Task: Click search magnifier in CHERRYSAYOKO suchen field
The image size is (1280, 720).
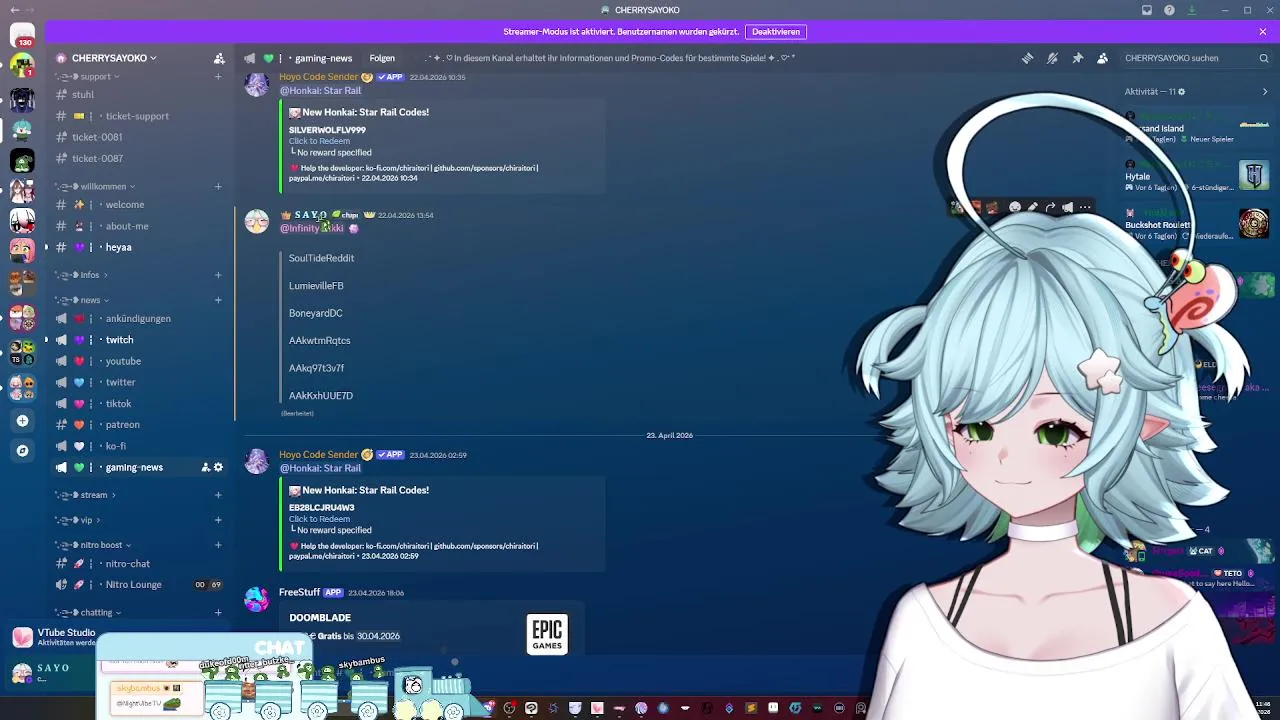Action: pyautogui.click(x=1264, y=58)
